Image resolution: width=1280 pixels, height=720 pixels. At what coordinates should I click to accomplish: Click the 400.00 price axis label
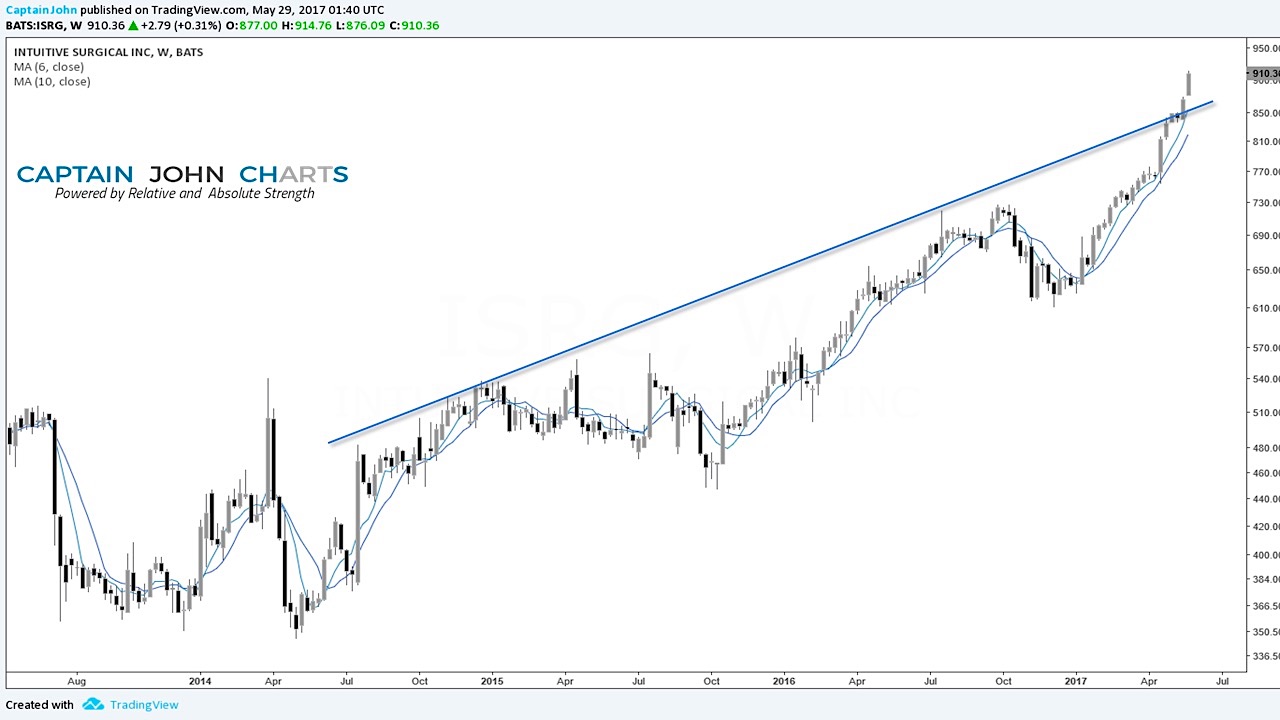coord(1265,555)
